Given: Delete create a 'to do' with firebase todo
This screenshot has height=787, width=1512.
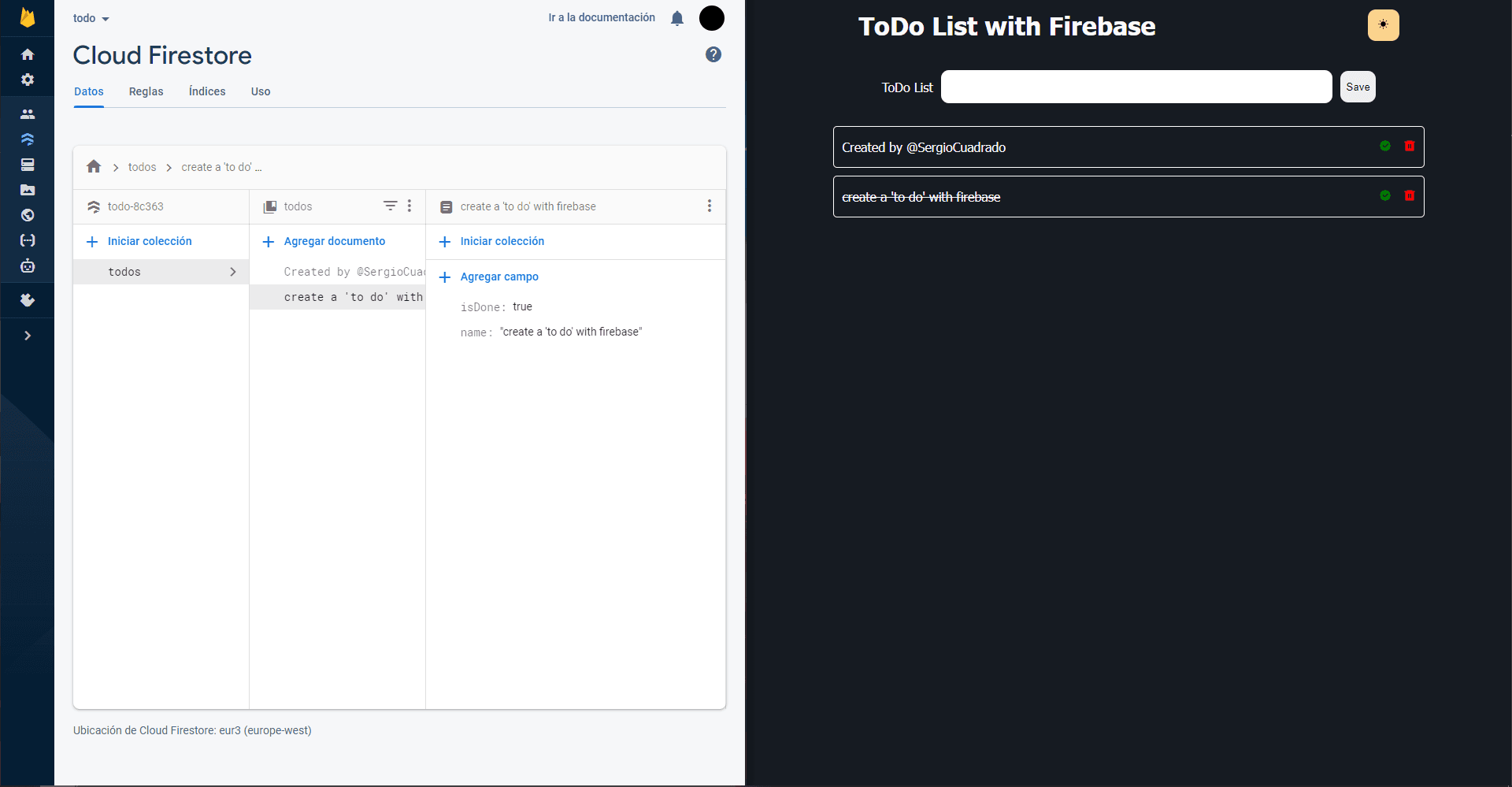Looking at the screenshot, I should tap(1410, 195).
